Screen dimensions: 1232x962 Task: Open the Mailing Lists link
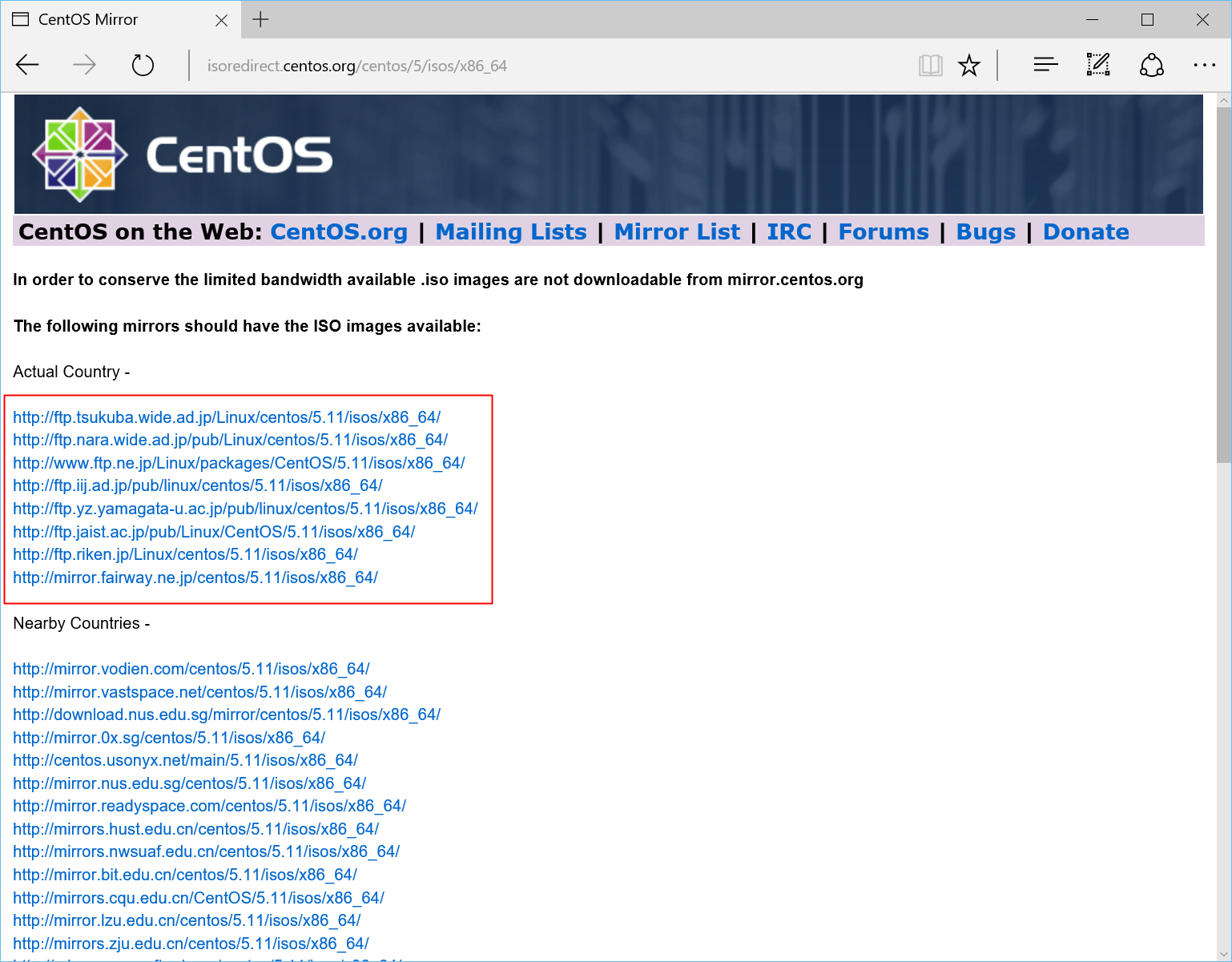pyautogui.click(x=511, y=231)
